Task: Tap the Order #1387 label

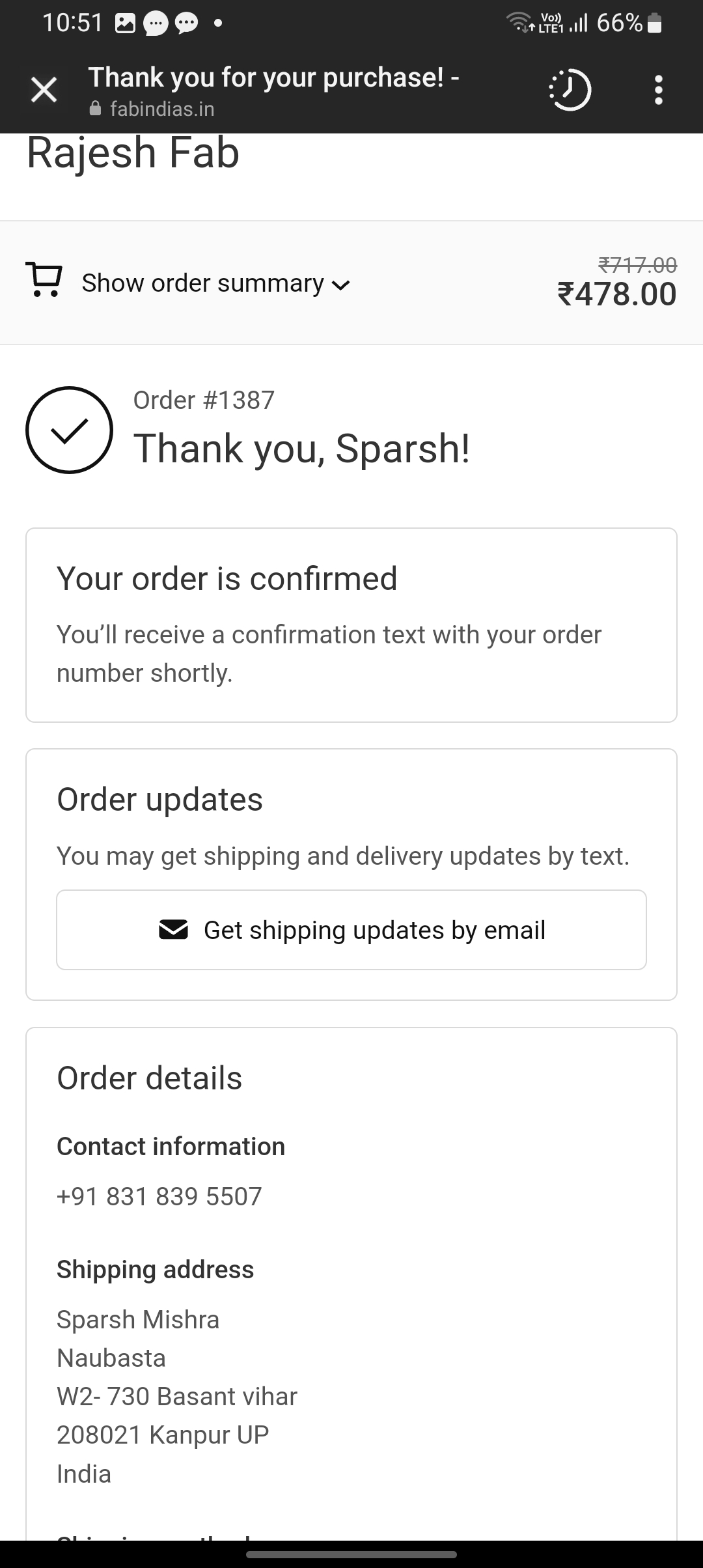Action: click(x=204, y=400)
